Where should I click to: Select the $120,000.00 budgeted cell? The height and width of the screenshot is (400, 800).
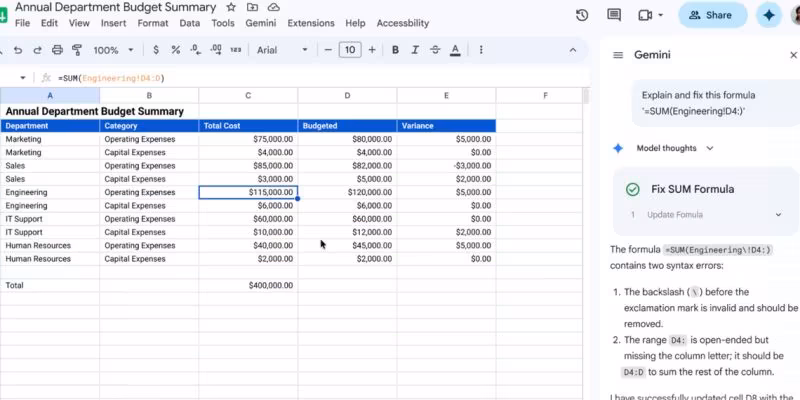(347, 192)
